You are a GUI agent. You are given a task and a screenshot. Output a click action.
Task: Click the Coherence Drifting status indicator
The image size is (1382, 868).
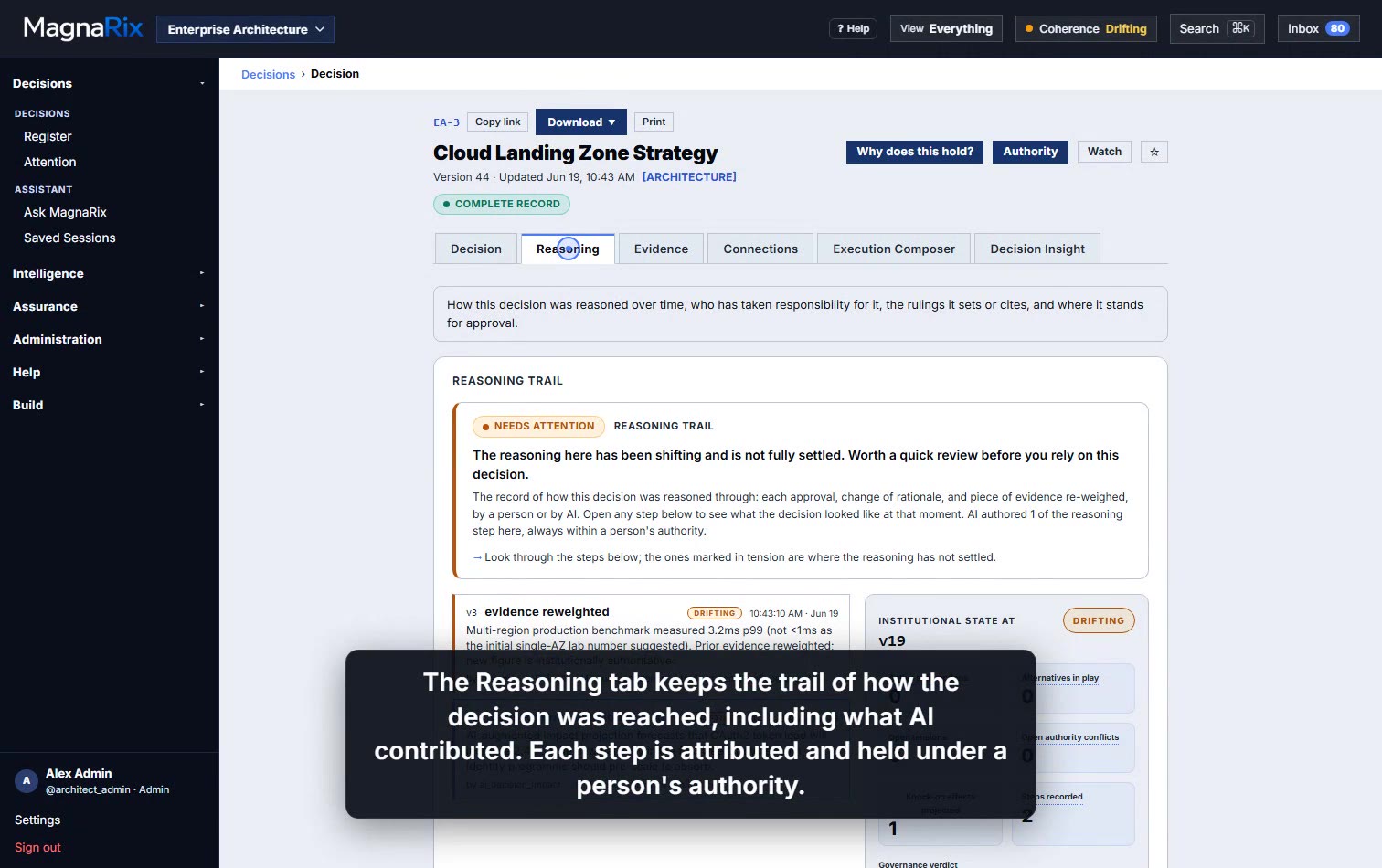(1086, 28)
